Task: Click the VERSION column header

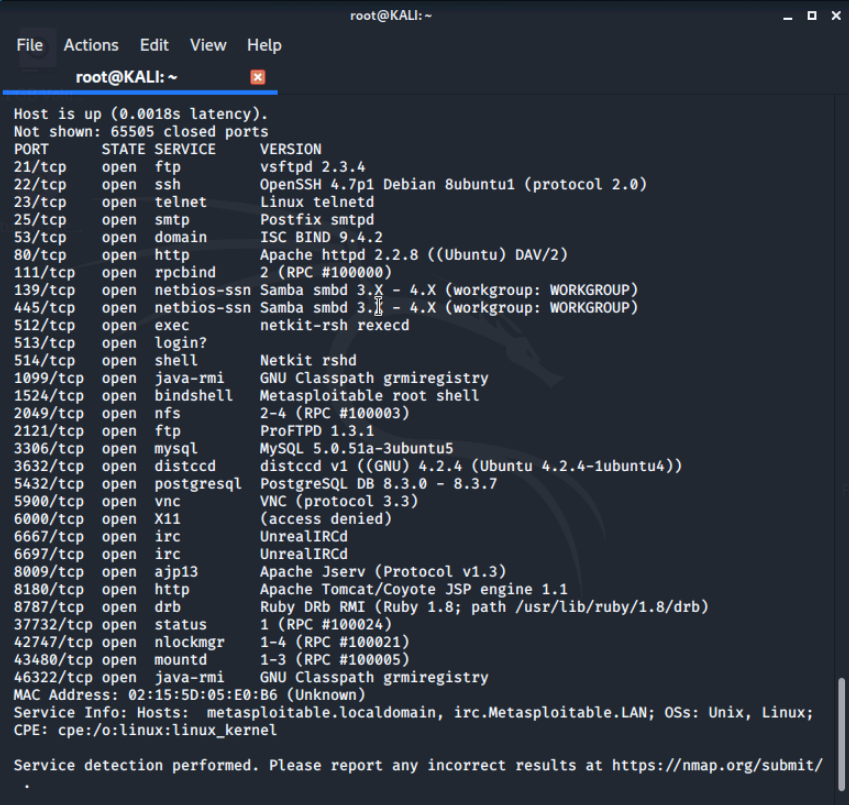Action: [x=290, y=149]
